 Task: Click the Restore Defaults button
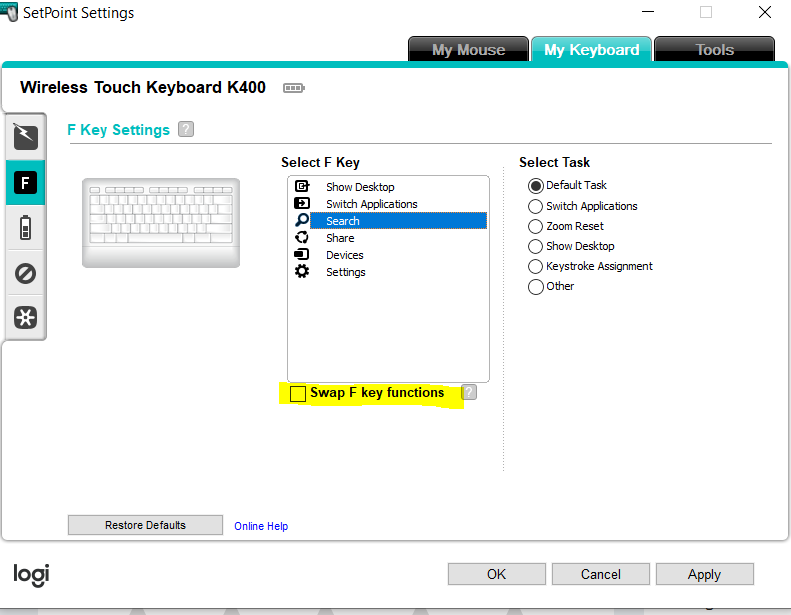145,525
